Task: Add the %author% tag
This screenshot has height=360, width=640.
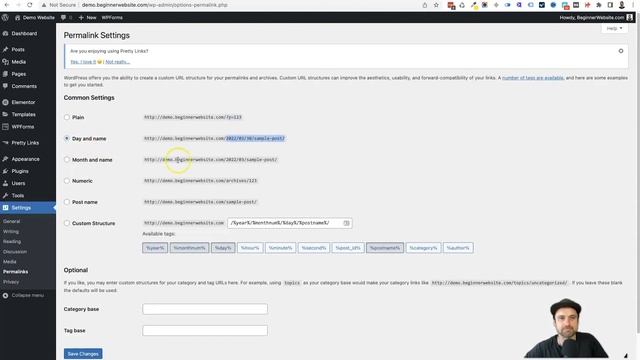Action: click(x=458, y=248)
